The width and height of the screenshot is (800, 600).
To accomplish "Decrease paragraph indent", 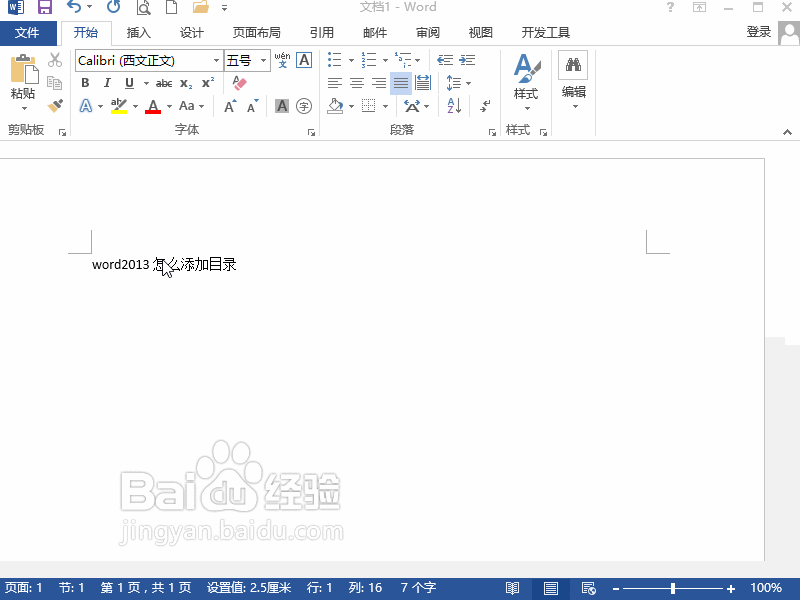I will tap(445, 60).
